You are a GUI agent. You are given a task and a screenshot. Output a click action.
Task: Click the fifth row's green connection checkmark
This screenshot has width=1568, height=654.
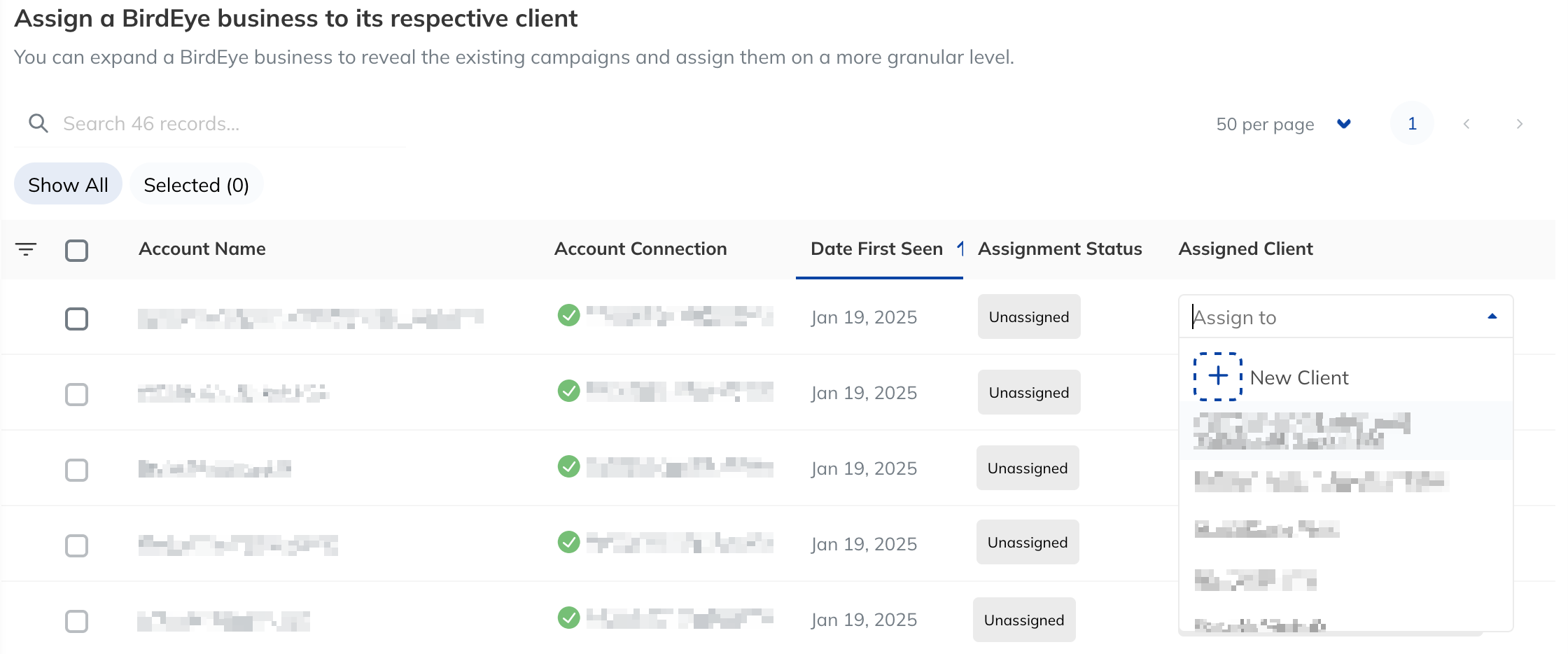coord(569,618)
